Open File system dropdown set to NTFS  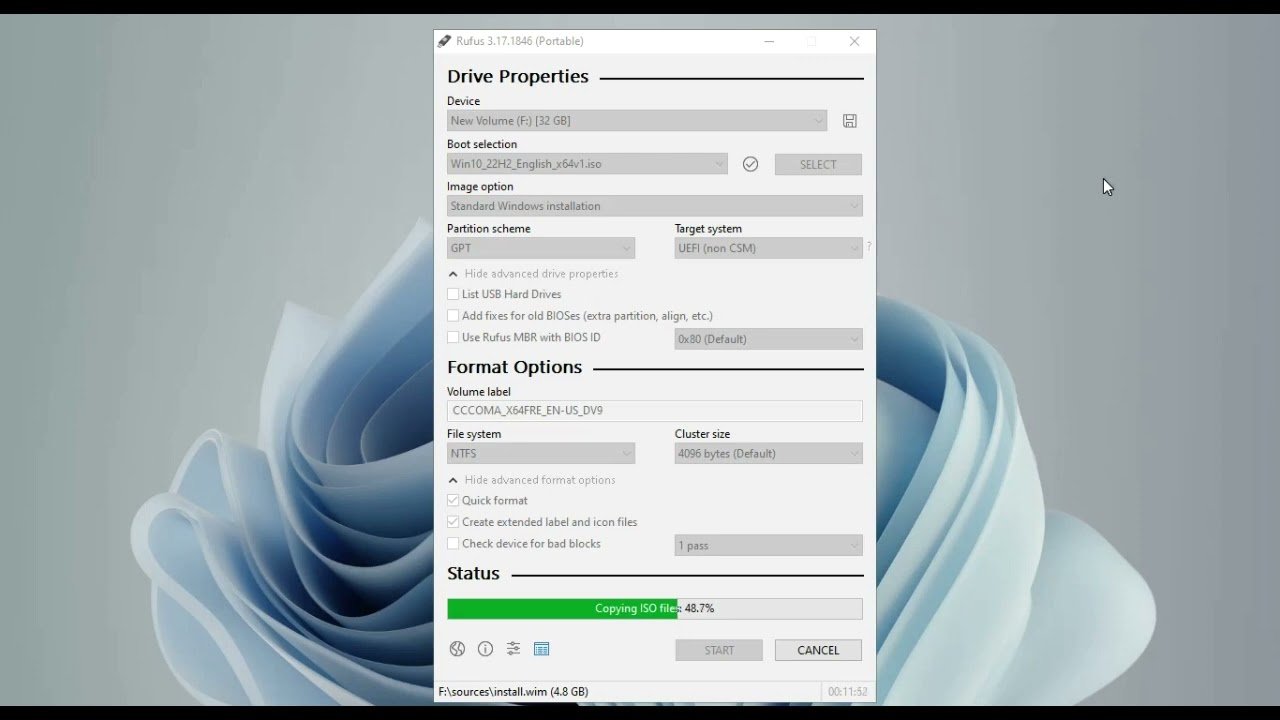point(541,454)
